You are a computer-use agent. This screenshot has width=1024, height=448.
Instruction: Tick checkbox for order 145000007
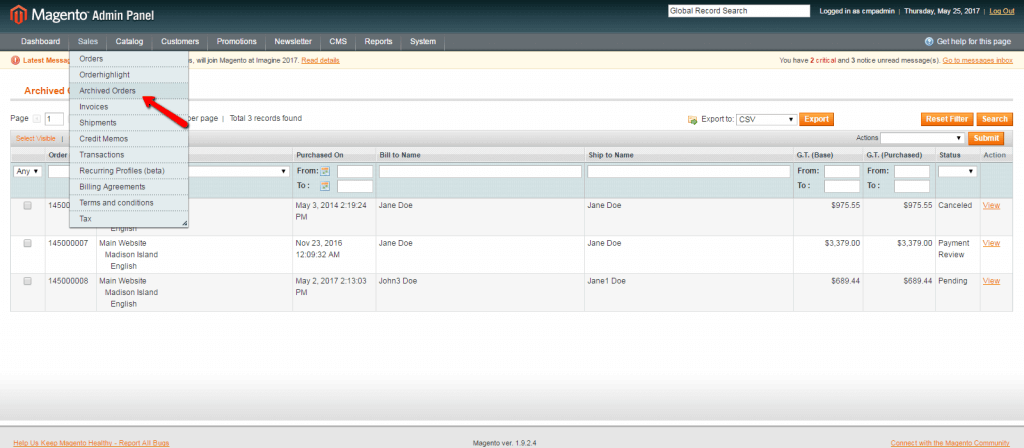pyautogui.click(x=28, y=243)
